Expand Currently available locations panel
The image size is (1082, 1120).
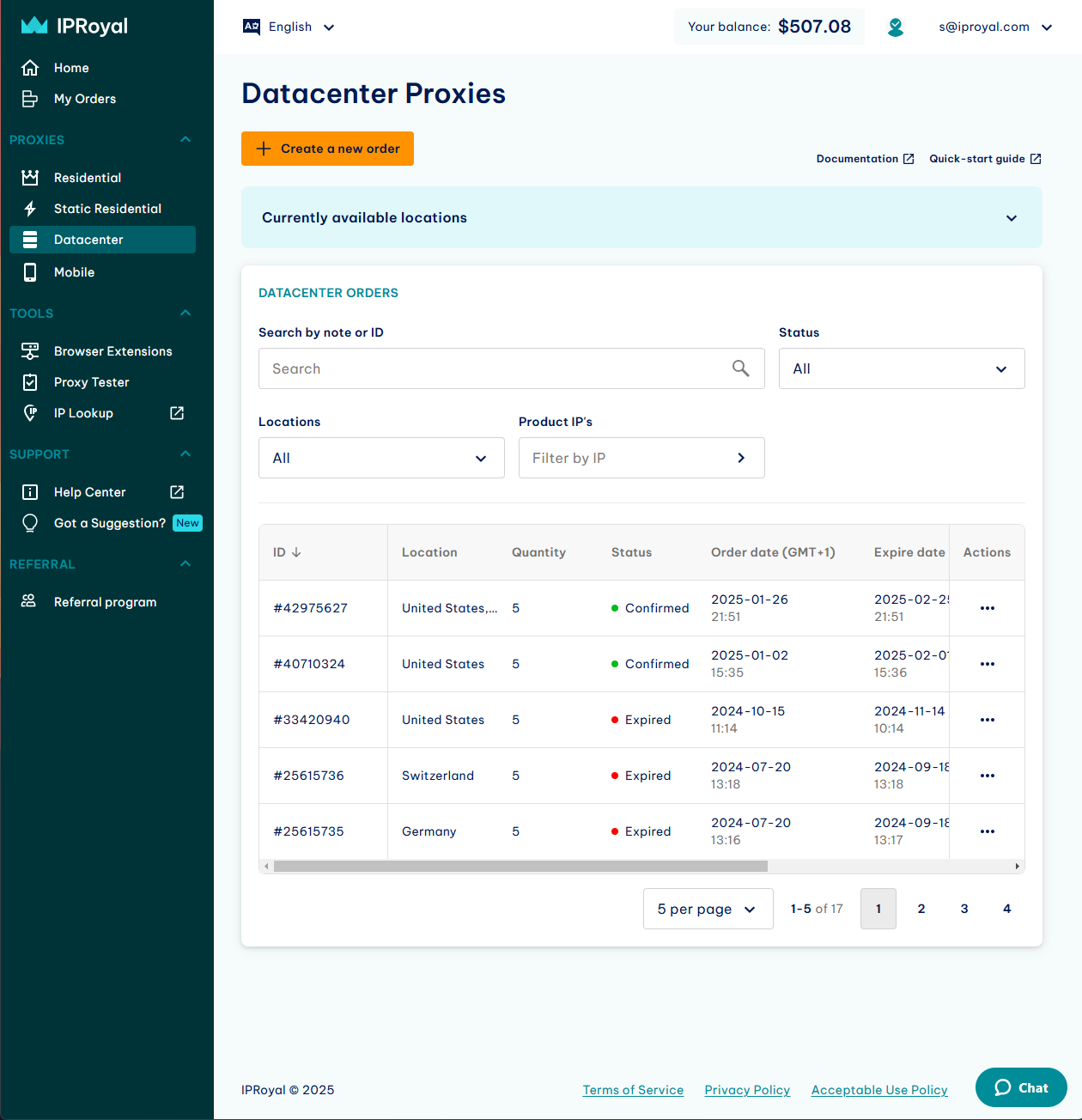tap(641, 217)
